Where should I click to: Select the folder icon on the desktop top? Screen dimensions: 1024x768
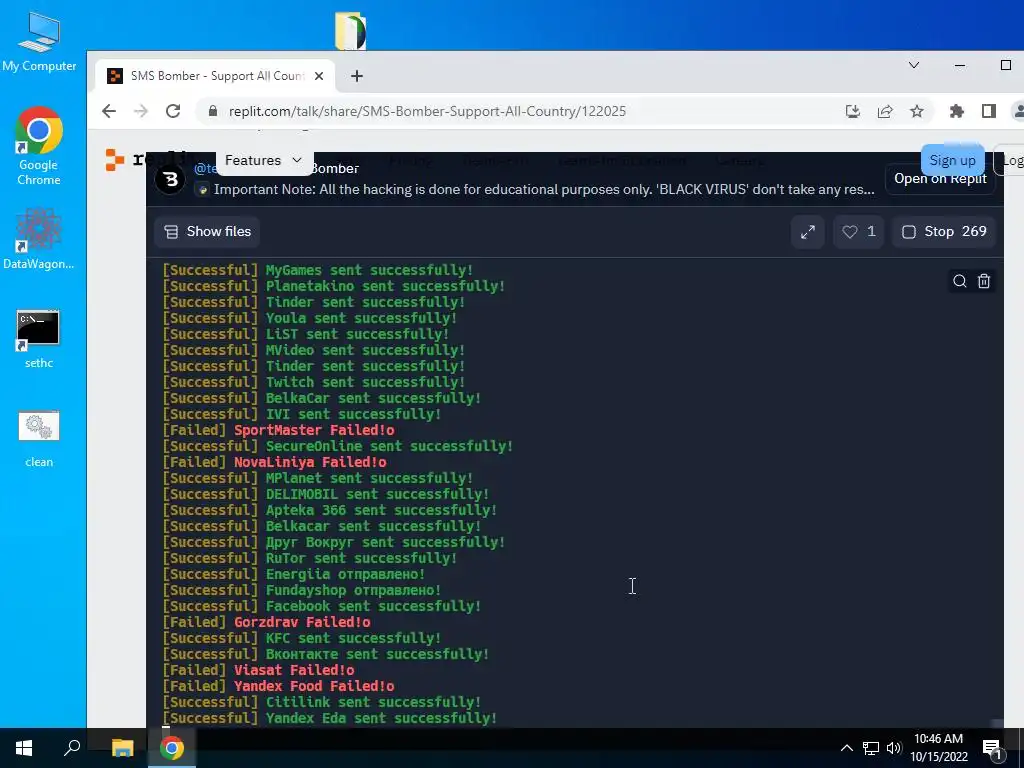pyautogui.click(x=351, y=31)
